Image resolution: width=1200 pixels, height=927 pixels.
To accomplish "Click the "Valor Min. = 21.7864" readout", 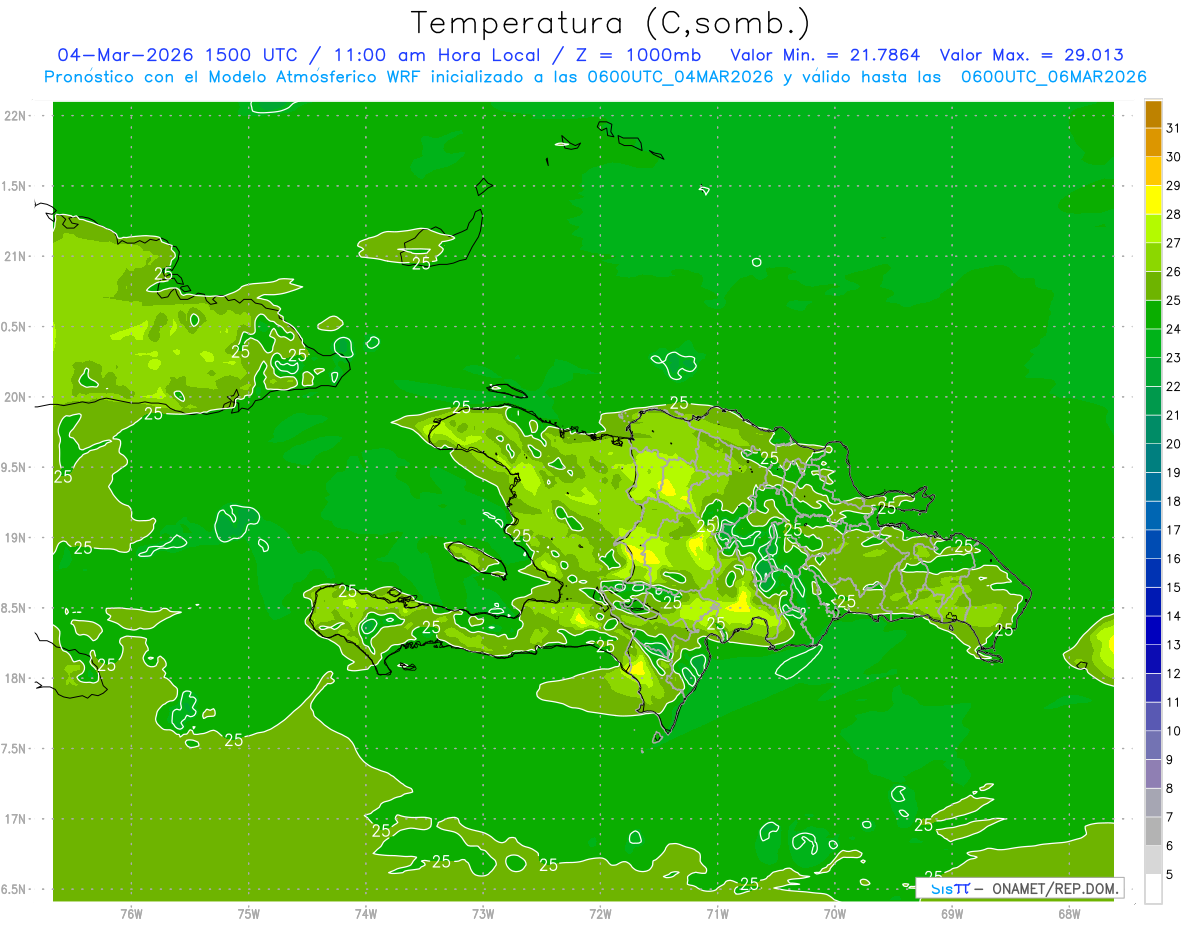I will point(825,55).
